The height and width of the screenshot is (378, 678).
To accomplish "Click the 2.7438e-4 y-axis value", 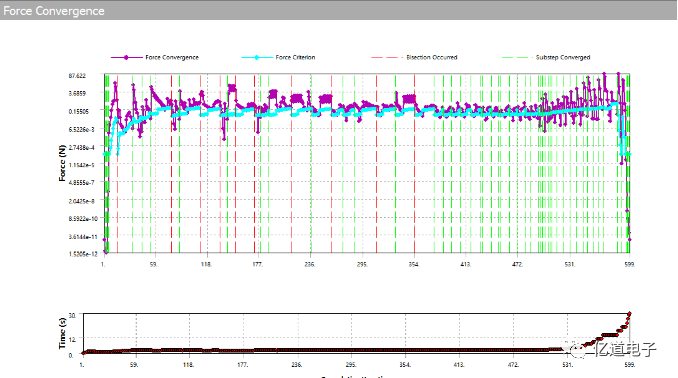I will click(x=81, y=147).
